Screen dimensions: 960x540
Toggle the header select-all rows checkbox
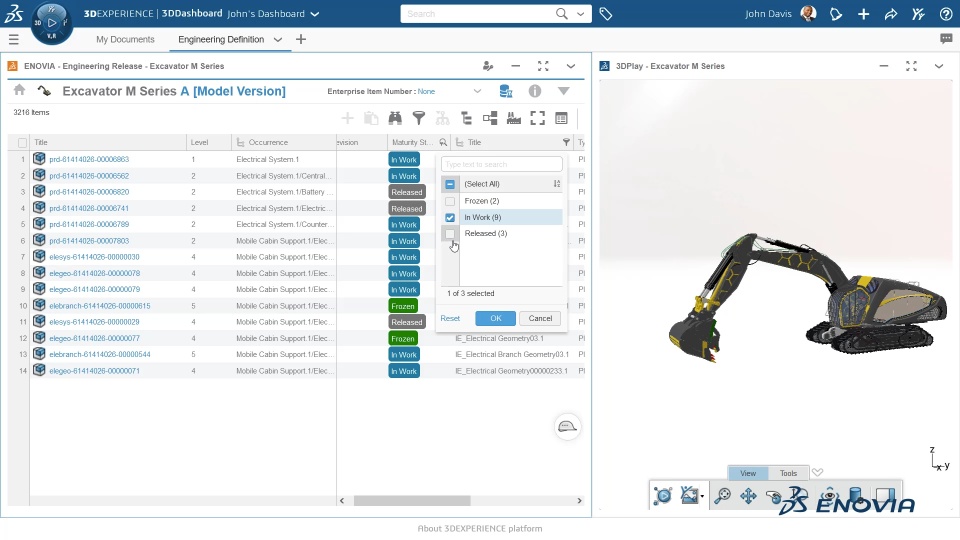(23, 143)
